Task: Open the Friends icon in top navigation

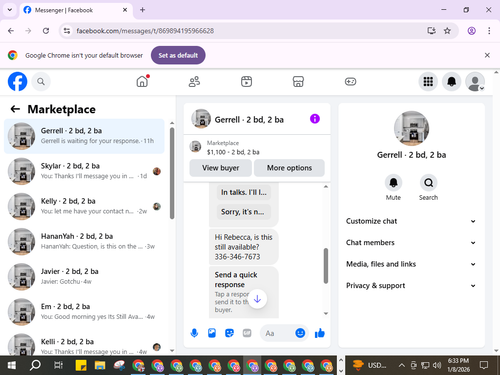Action: [194, 82]
